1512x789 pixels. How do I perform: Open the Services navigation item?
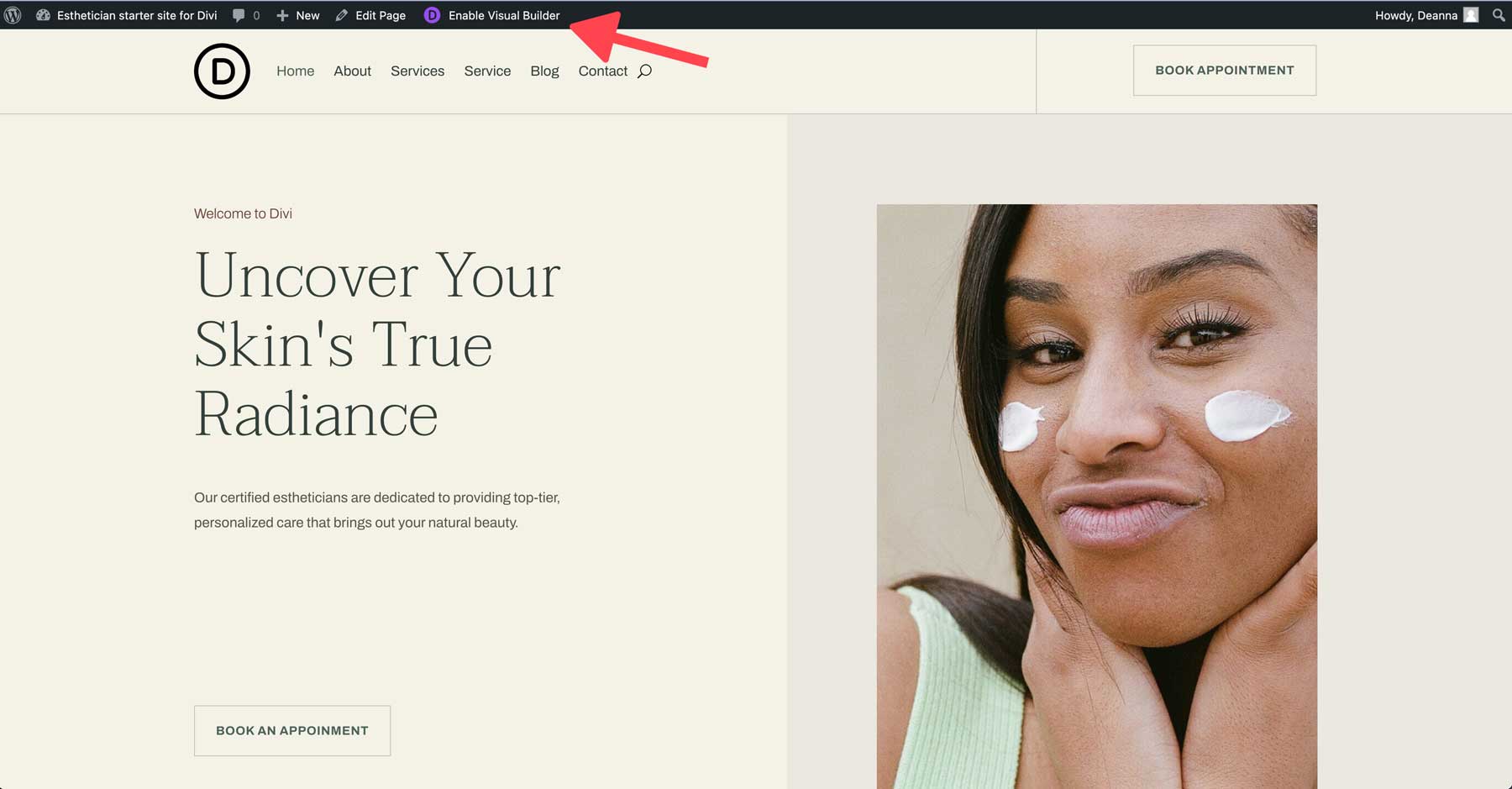[x=417, y=71]
